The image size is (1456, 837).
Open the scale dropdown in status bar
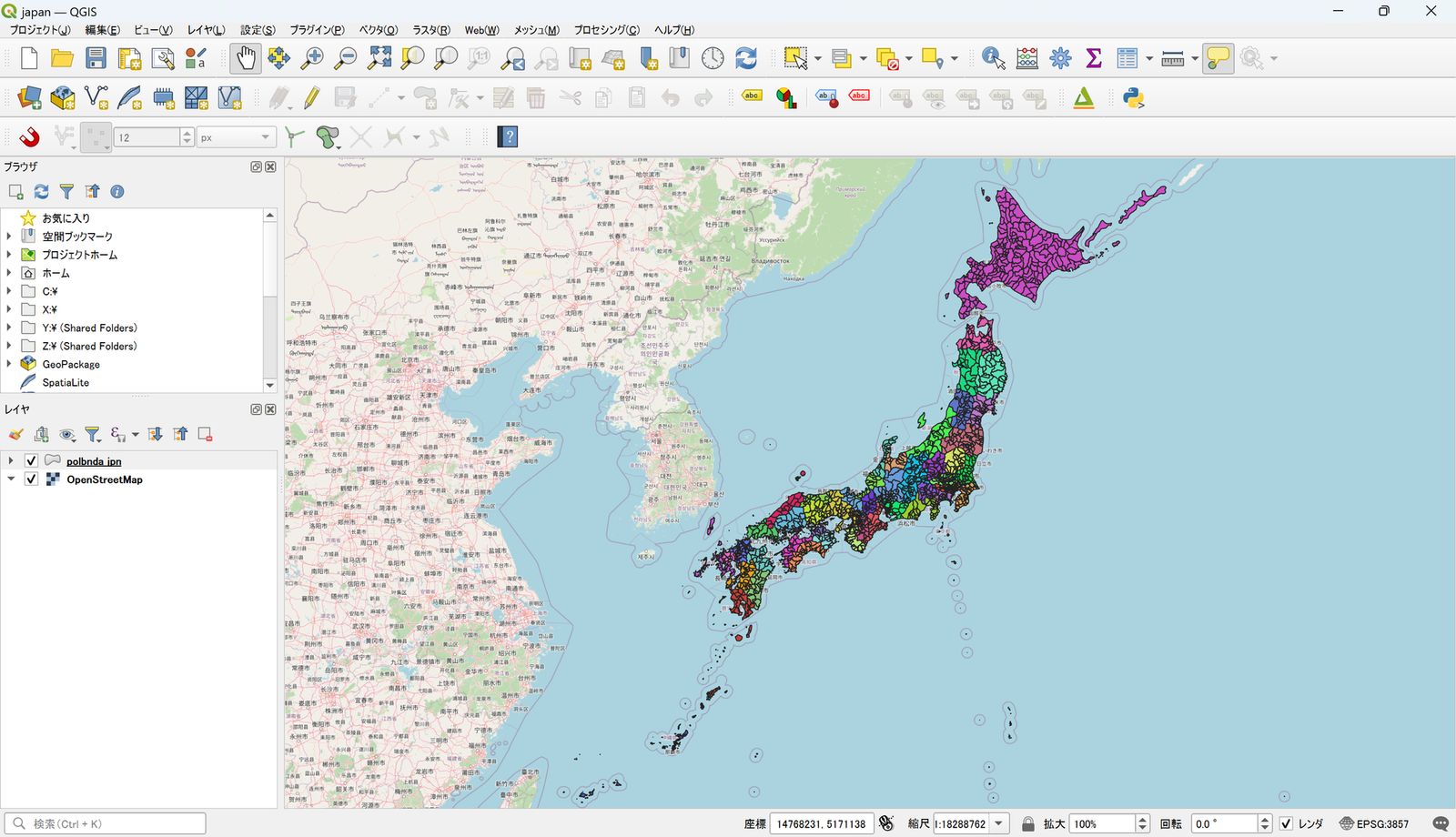998,823
